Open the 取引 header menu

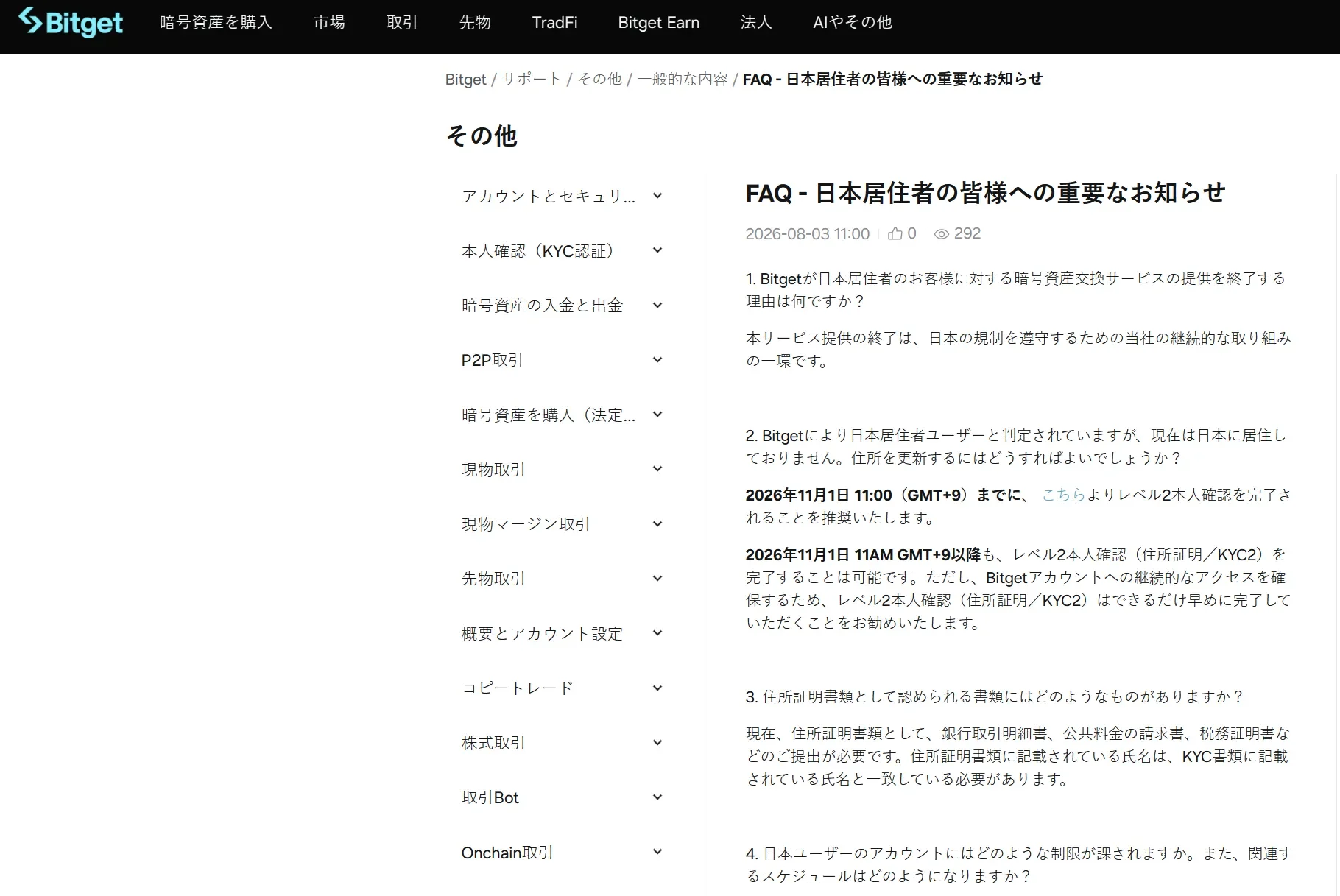click(402, 22)
